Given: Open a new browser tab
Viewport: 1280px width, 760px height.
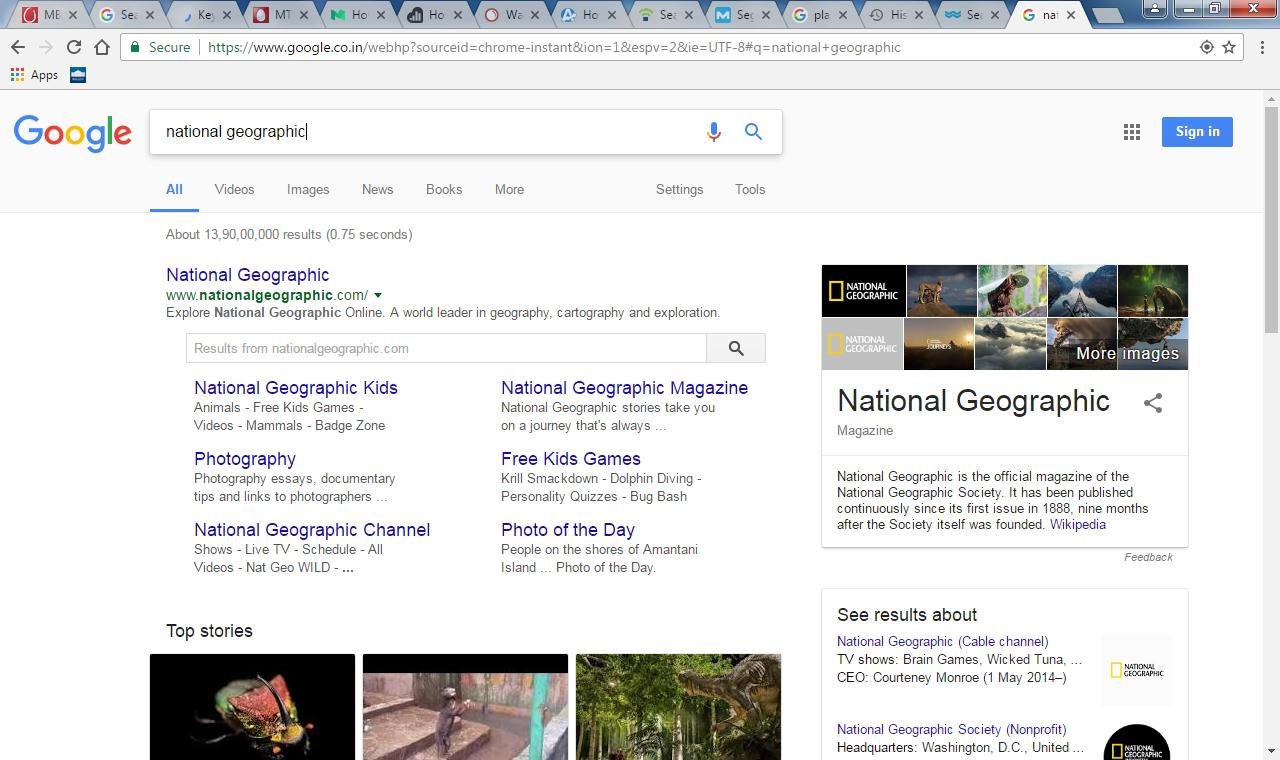Looking at the screenshot, I should click(1107, 15).
